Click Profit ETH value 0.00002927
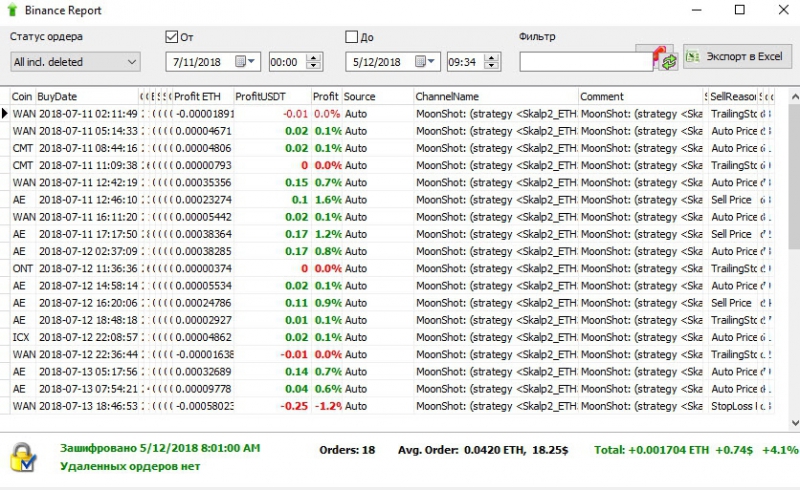The image size is (800, 490). point(203,321)
